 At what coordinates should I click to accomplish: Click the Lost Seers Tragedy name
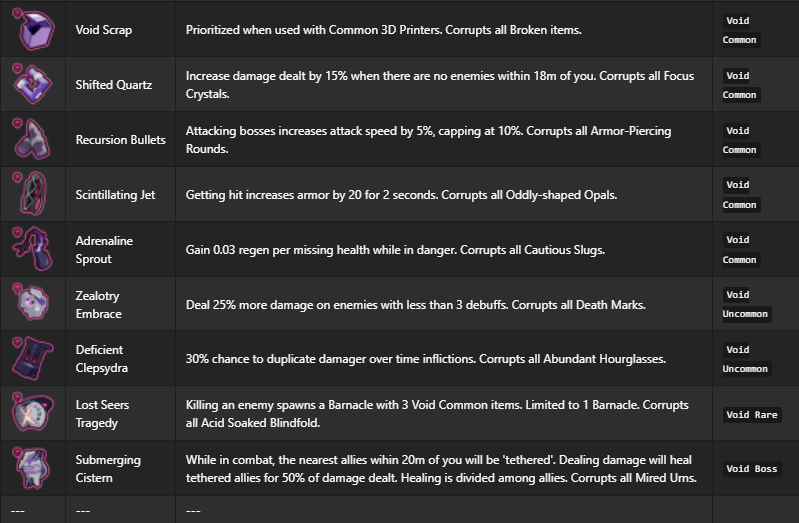102,414
